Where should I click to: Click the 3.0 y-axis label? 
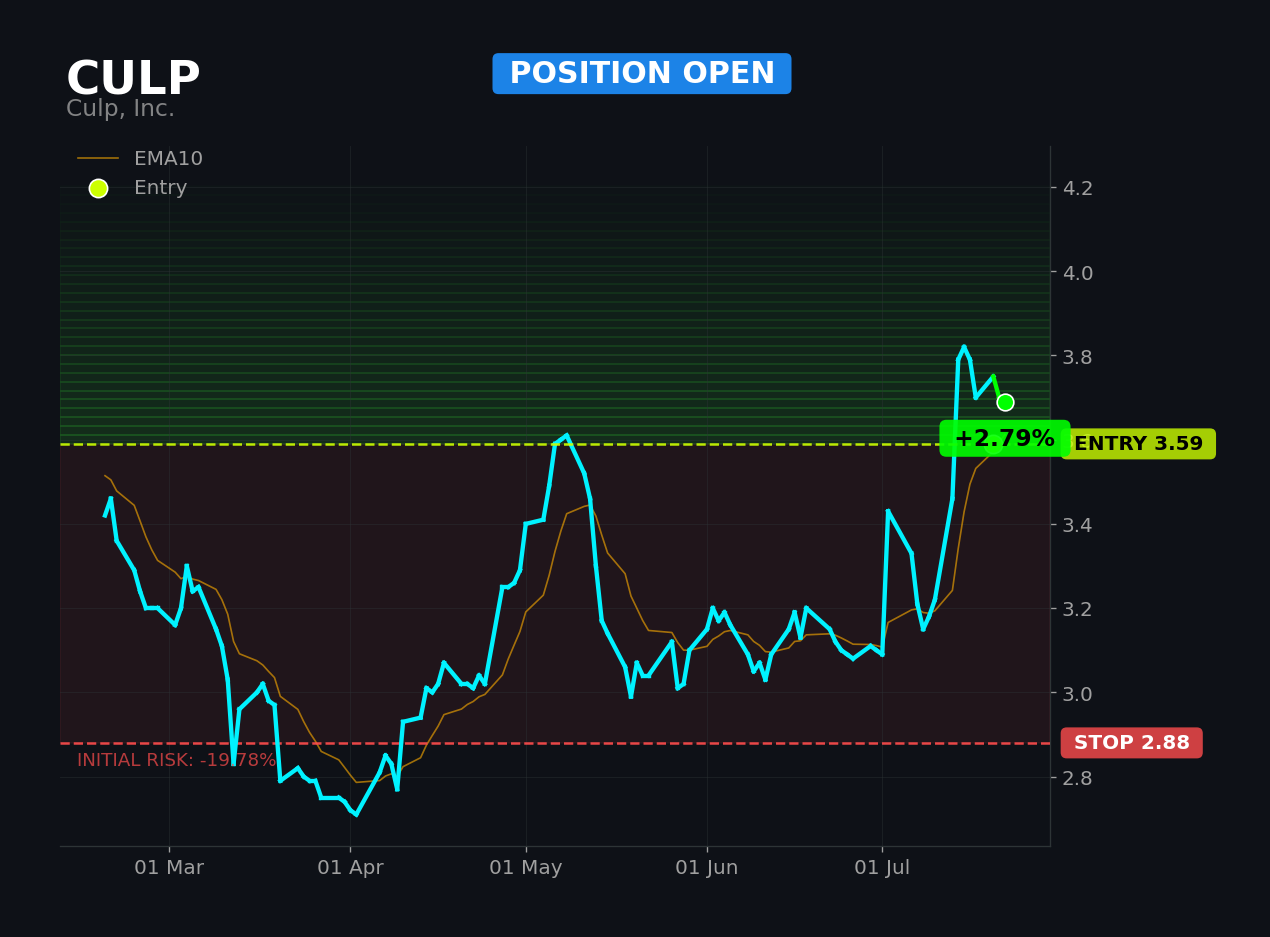tap(1077, 693)
